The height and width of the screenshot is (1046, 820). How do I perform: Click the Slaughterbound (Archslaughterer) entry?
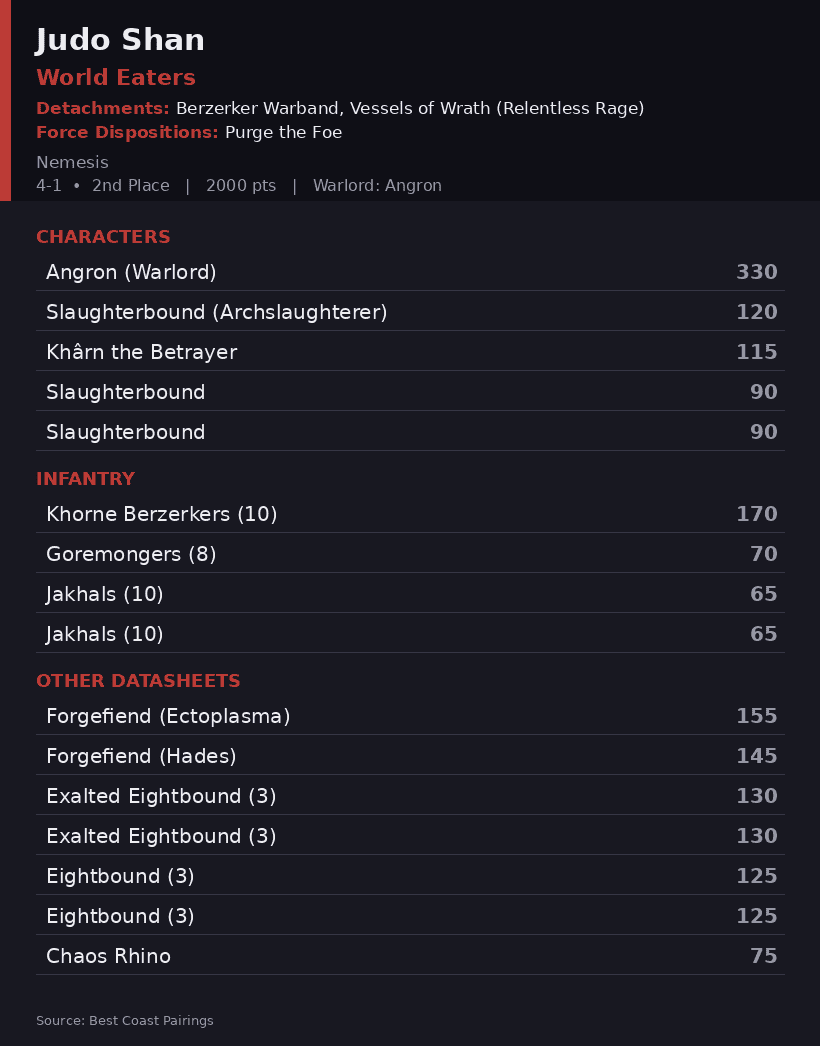click(x=410, y=312)
